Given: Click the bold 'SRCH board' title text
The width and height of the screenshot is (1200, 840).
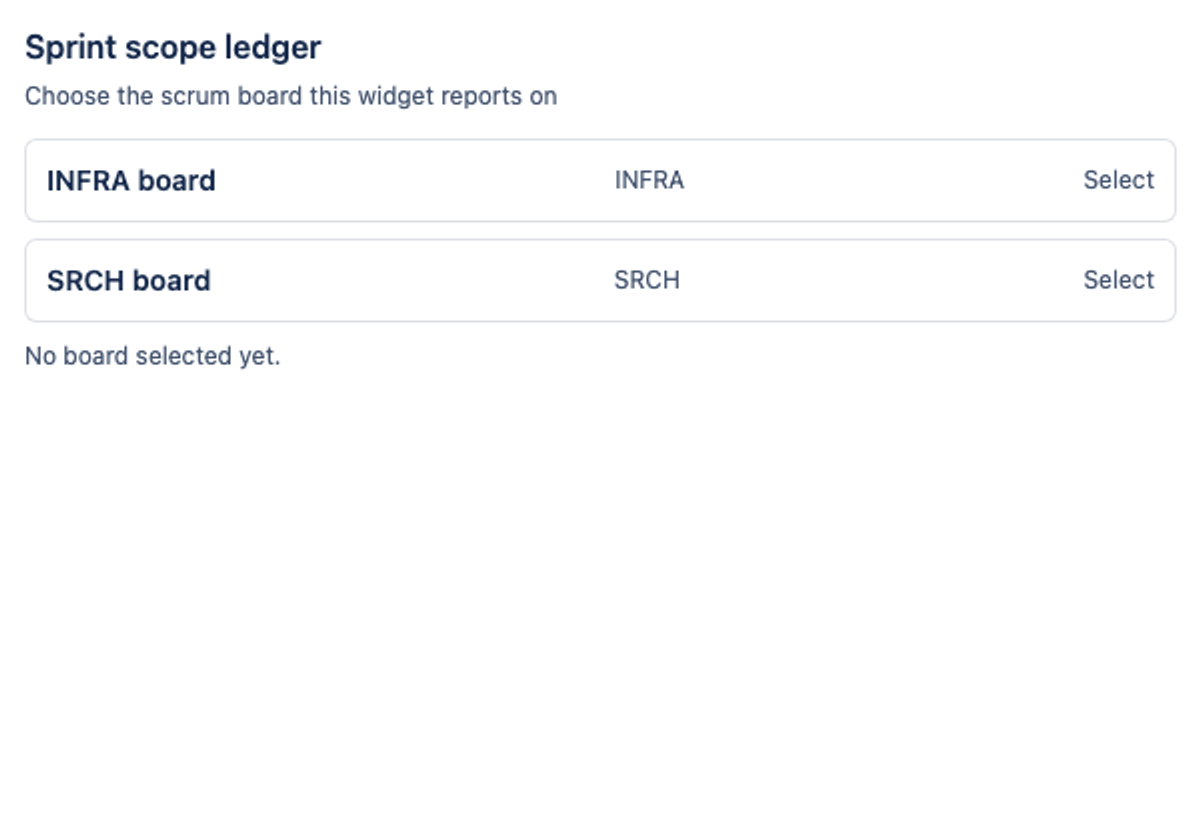Looking at the screenshot, I should (129, 280).
